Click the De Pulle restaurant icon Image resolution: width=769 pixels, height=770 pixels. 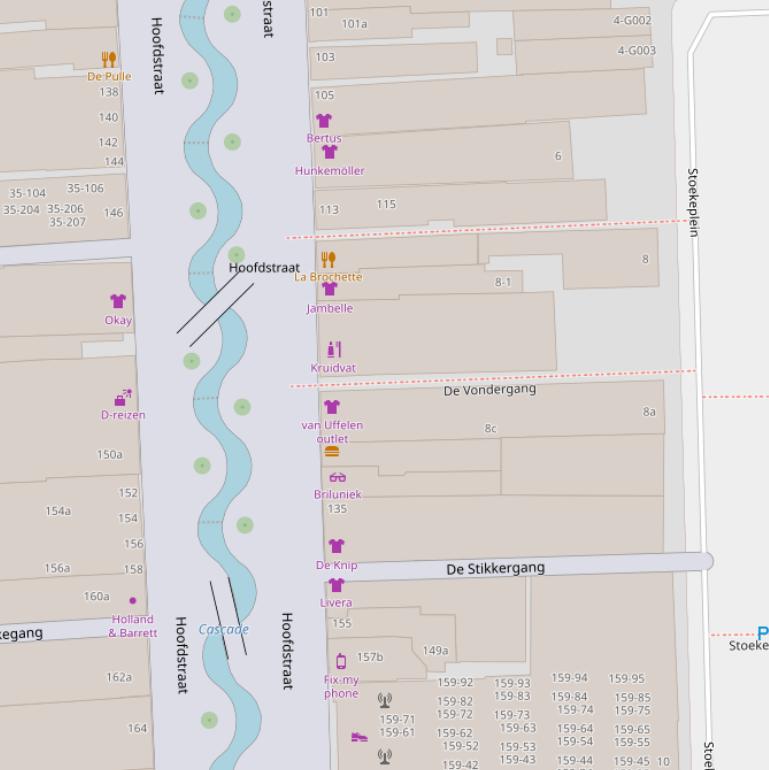pos(109,60)
